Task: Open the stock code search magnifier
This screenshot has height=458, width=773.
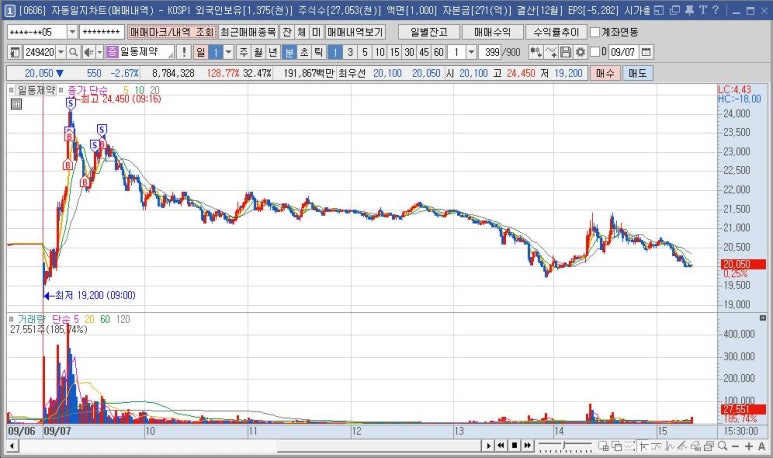Action: (73, 52)
